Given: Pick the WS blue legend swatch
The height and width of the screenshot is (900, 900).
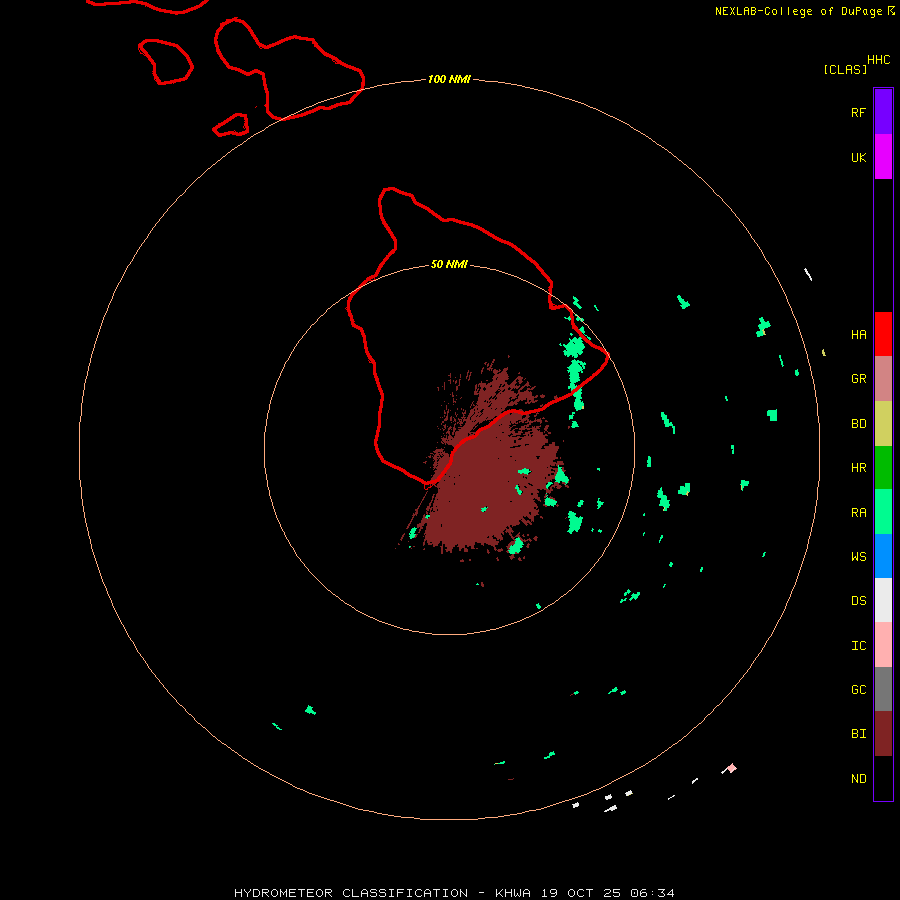Looking at the screenshot, I should (x=883, y=556).
